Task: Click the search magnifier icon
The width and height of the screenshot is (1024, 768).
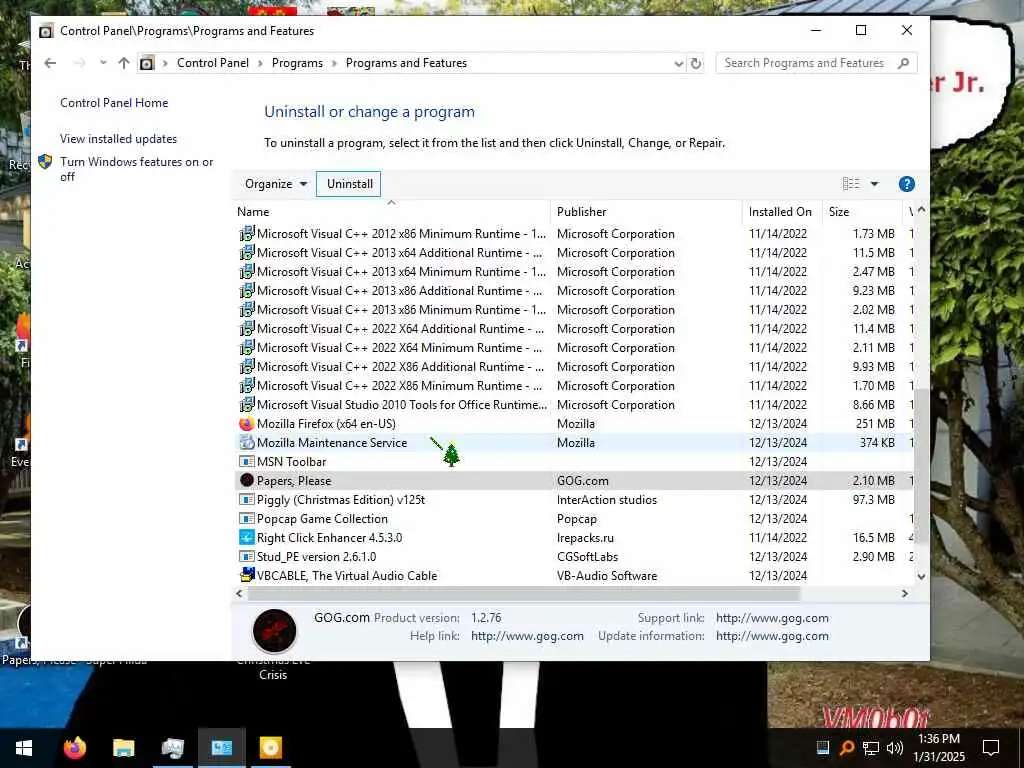Action: tap(904, 63)
